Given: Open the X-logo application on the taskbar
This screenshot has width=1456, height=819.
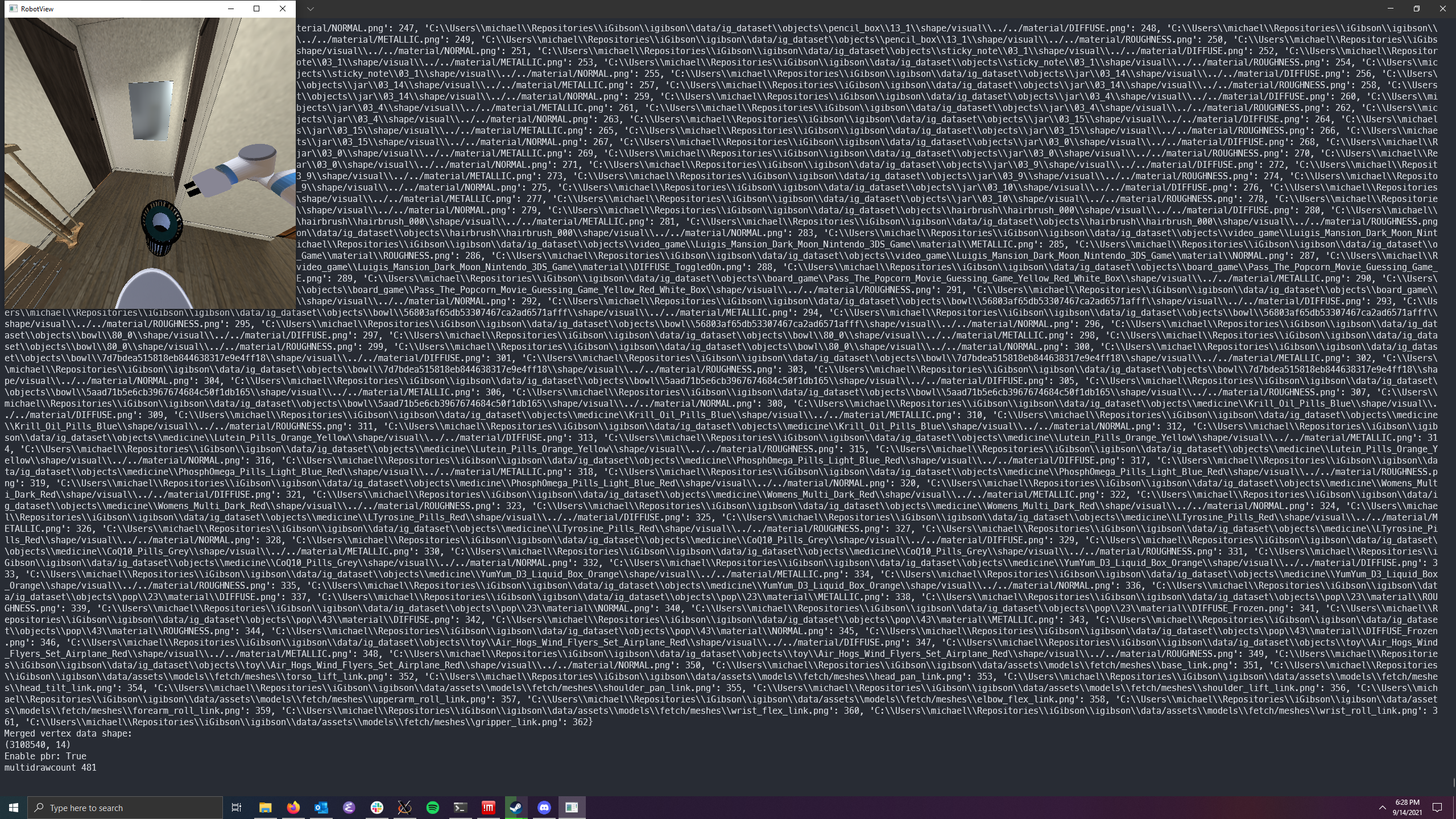Looking at the screenshot, I should [x=404, y=807].
